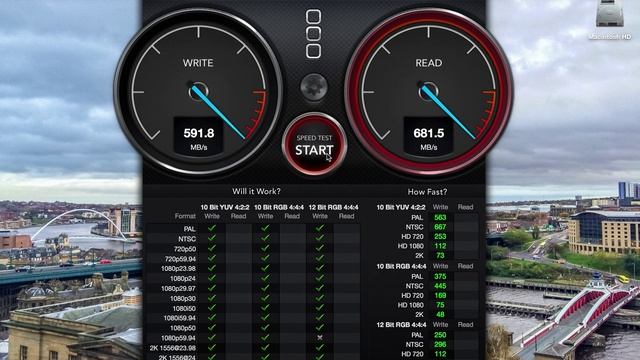Select the 375 PAL write value
The image size is (640, 360).
(440, 276)
